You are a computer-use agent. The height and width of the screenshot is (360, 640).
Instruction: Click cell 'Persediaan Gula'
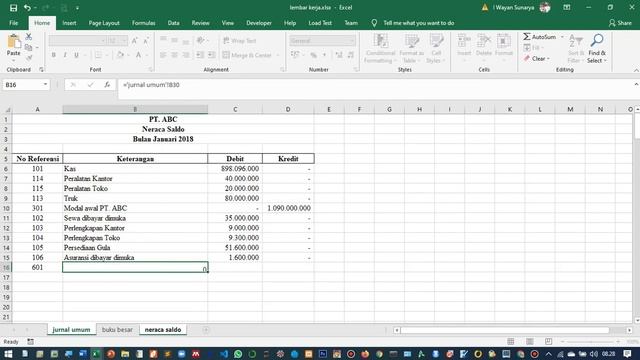coord(135,248)
